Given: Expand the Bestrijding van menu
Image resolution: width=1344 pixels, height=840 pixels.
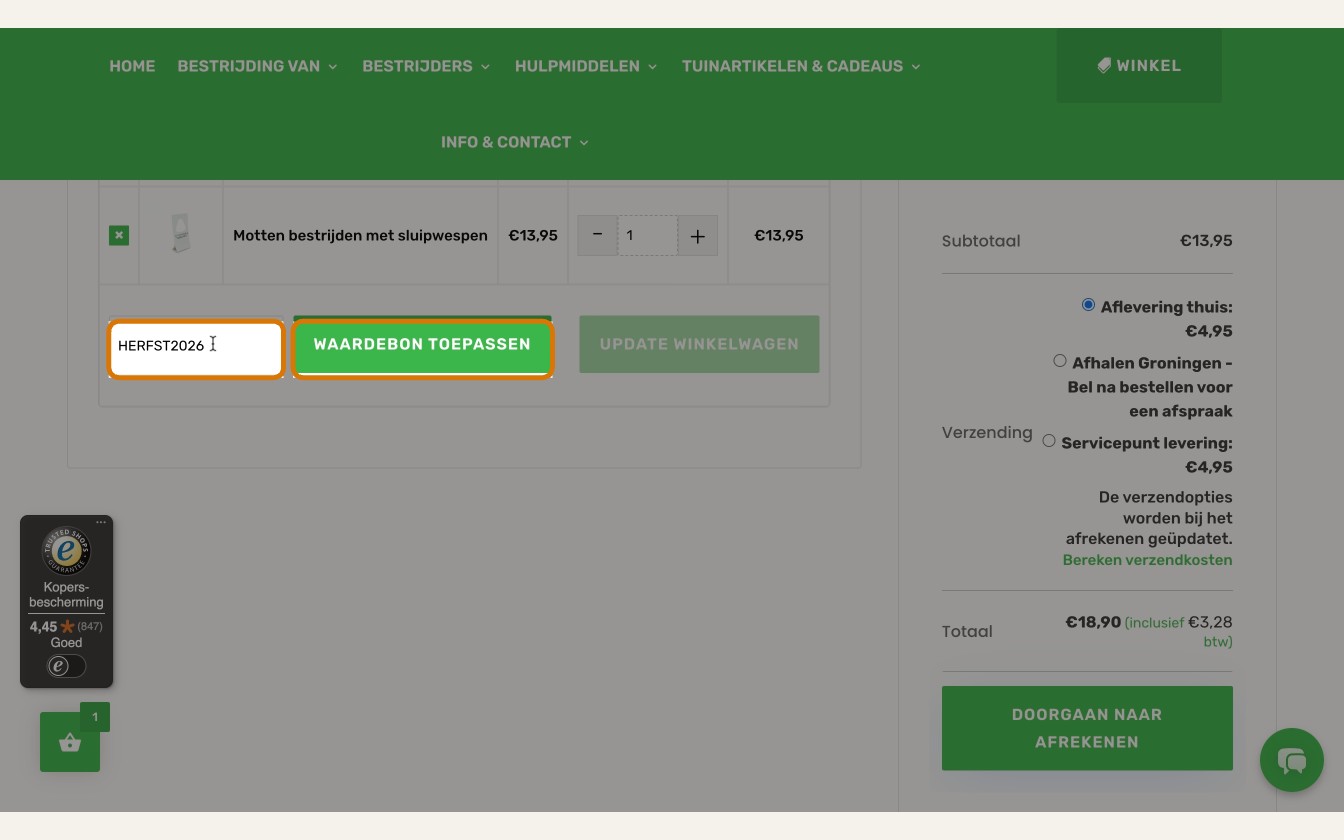Looking at the screenshot, I should [x=258, y=66].
